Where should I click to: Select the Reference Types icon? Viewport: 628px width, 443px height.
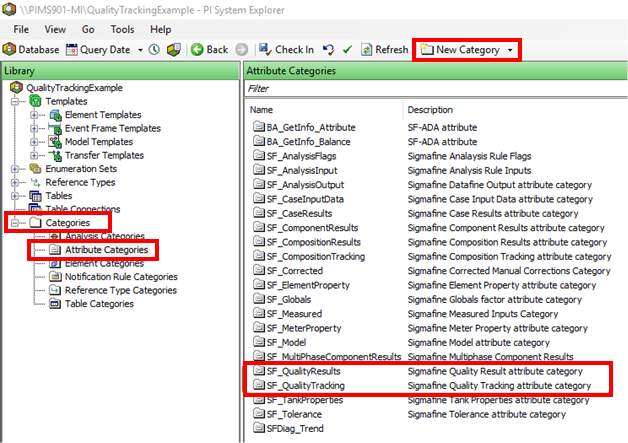(36, 182)
